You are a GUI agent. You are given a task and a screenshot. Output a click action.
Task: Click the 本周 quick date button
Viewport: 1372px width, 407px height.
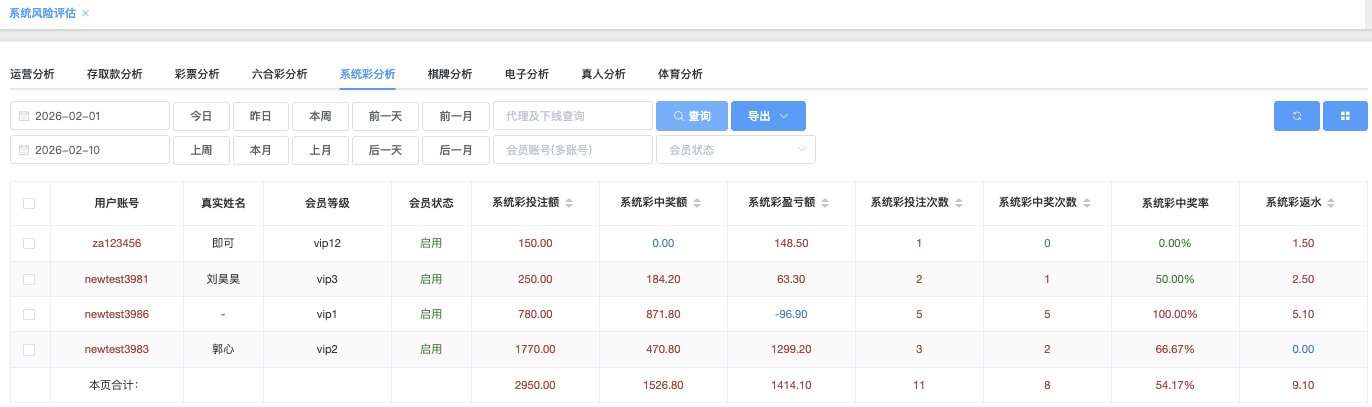coord(320,116)
